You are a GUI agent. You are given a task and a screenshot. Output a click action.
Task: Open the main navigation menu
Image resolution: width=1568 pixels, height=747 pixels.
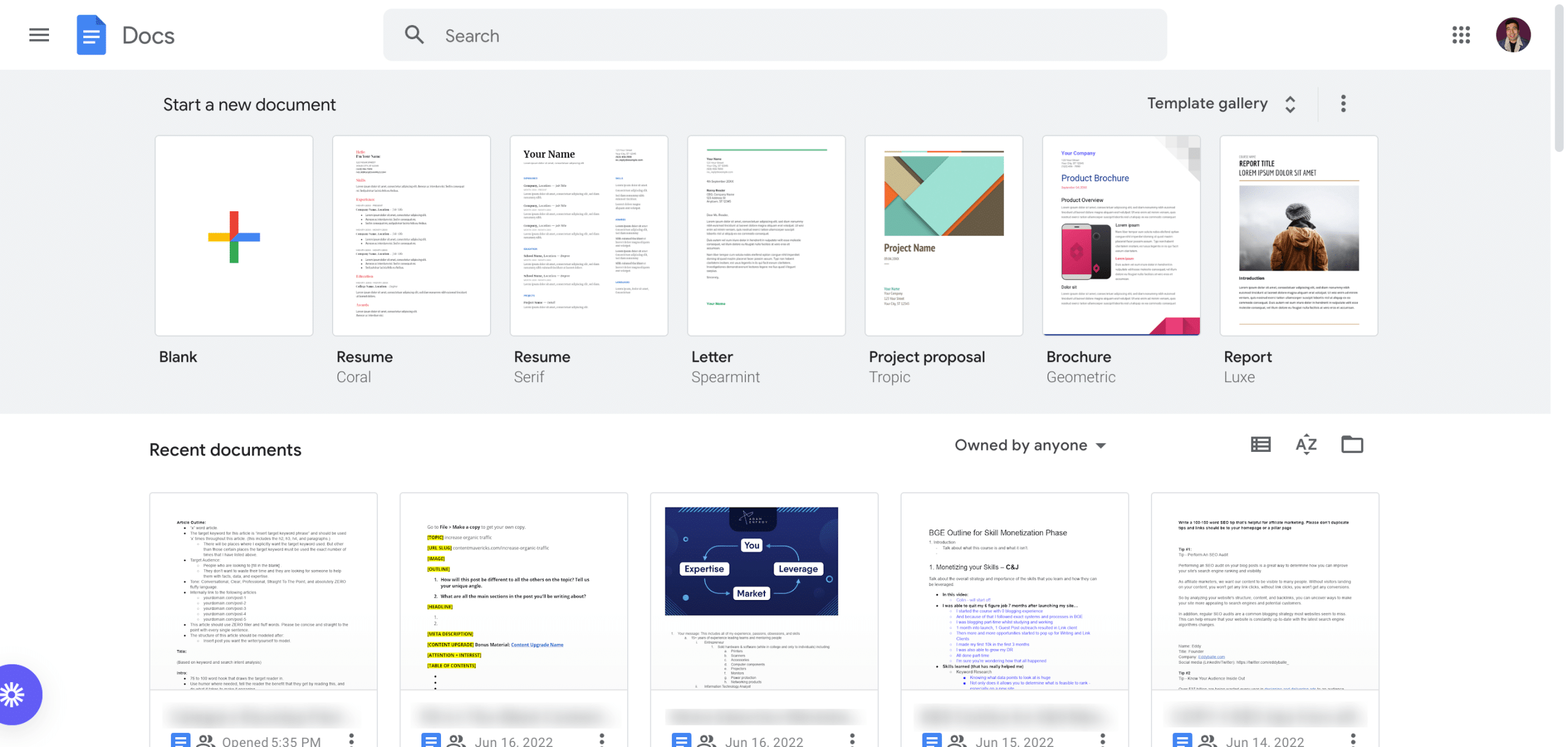(39, 35)
